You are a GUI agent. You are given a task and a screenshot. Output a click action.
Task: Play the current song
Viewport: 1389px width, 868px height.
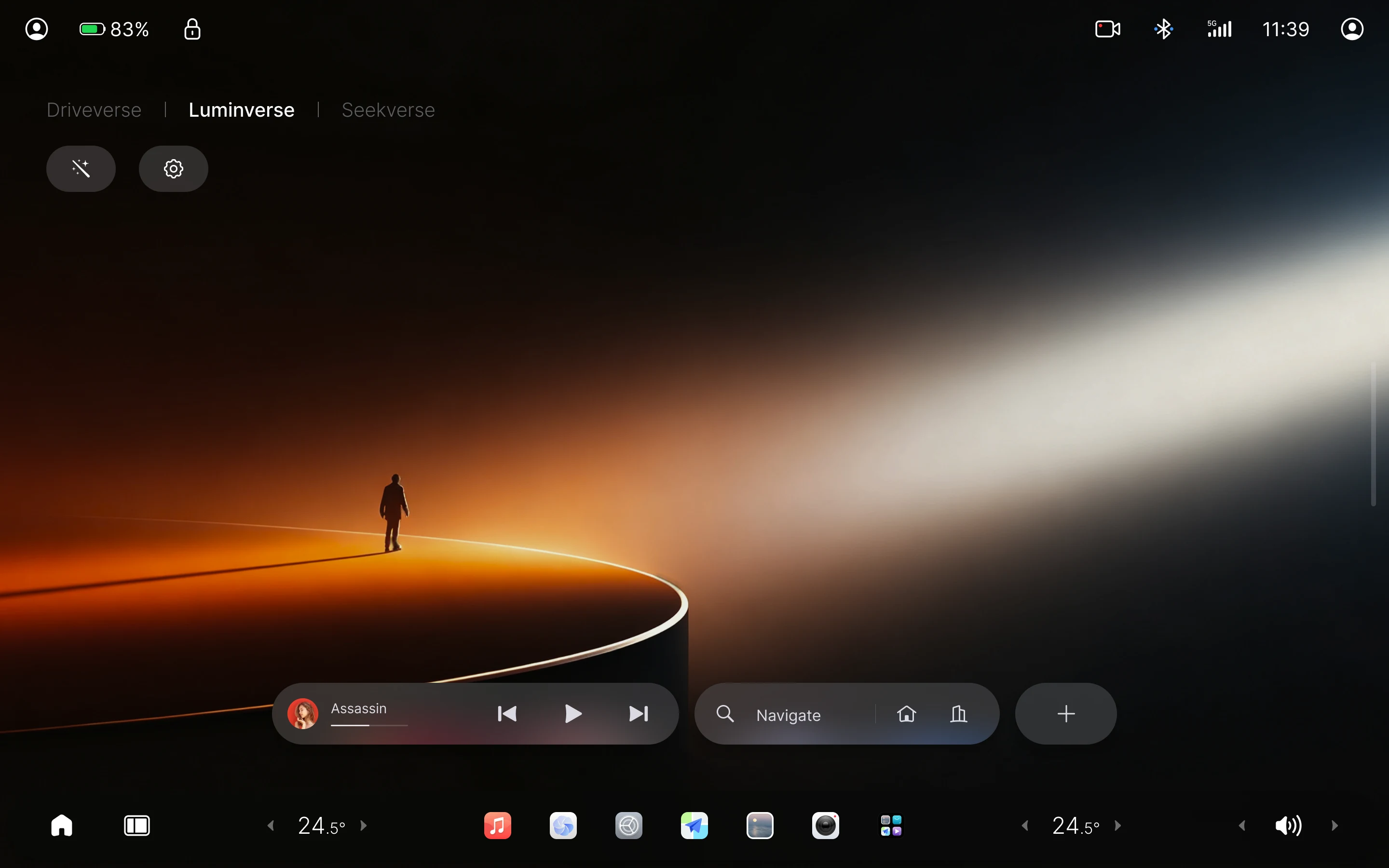click(573, 714)
